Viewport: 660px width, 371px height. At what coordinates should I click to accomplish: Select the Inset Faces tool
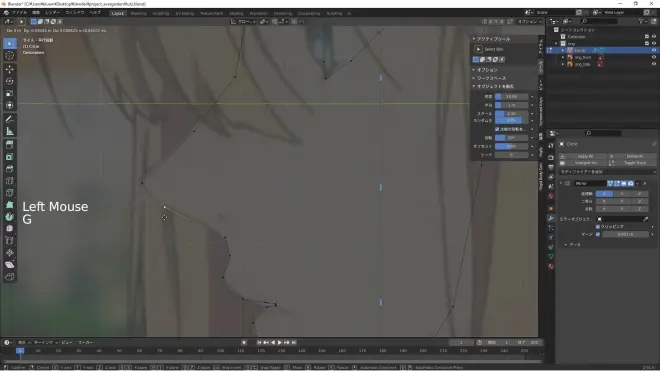tap(10, 157)
